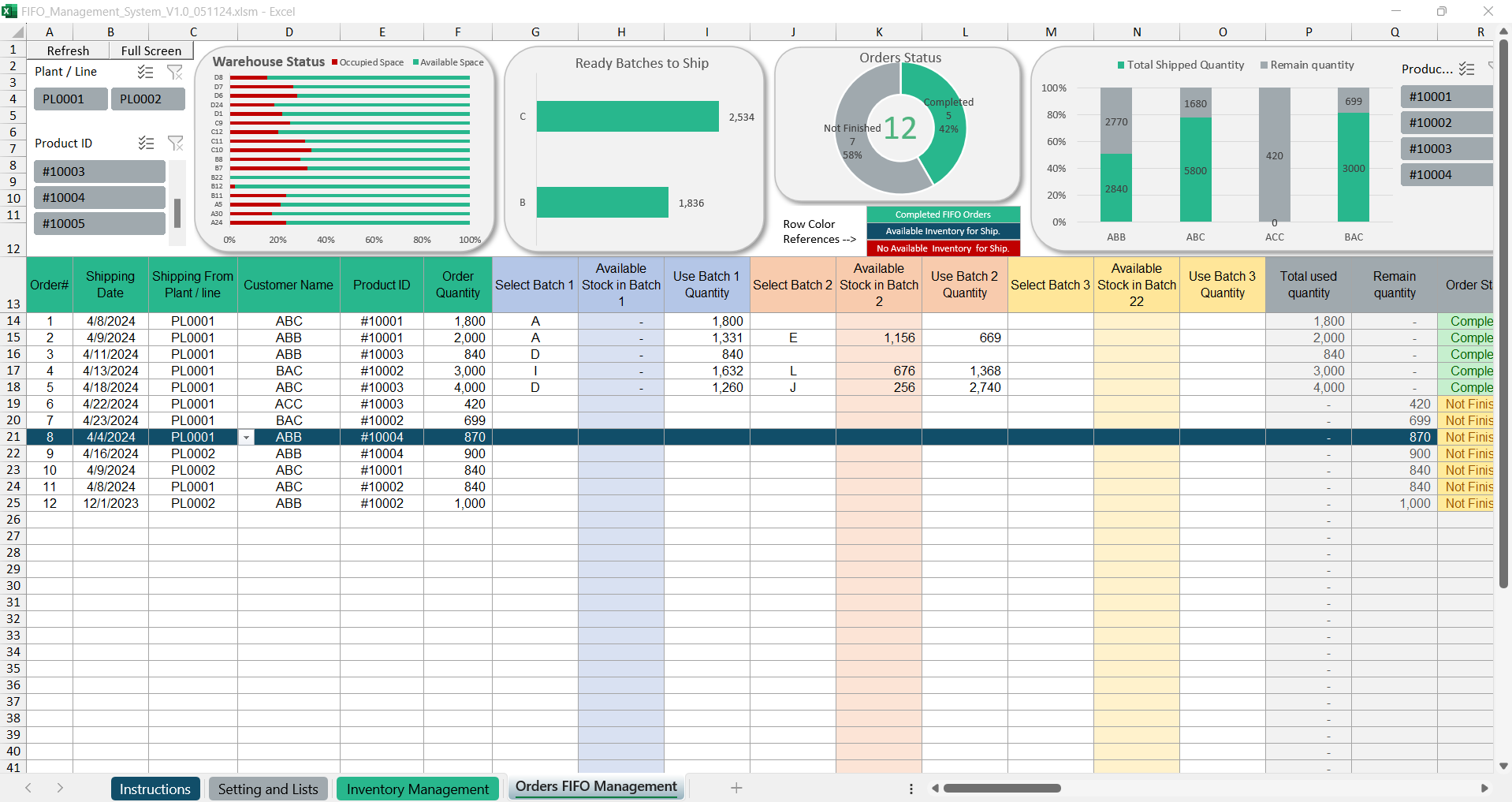Open the sheet tab options three-dot handle
1512x802 pixels.
coord(911,789)
